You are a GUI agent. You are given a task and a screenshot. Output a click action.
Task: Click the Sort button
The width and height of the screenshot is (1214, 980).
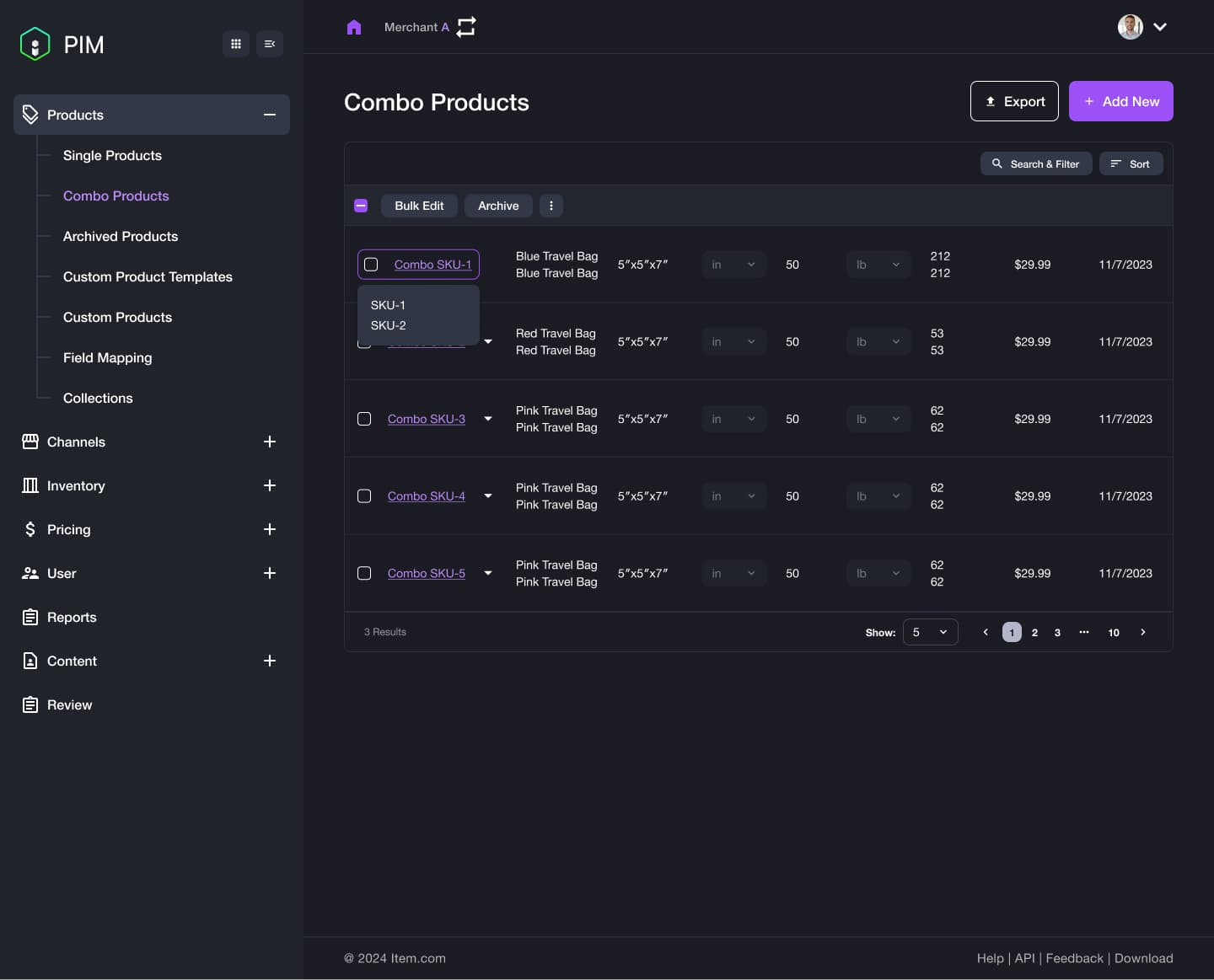click(1131, 163)
